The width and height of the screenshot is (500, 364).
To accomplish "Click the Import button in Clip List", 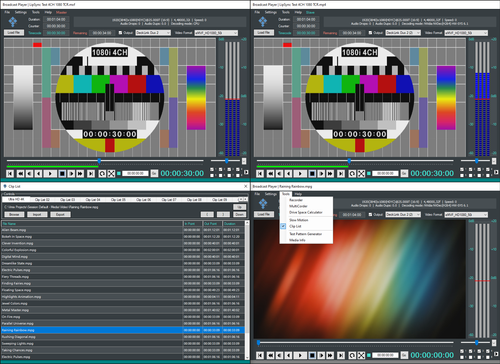I will 37,214.
